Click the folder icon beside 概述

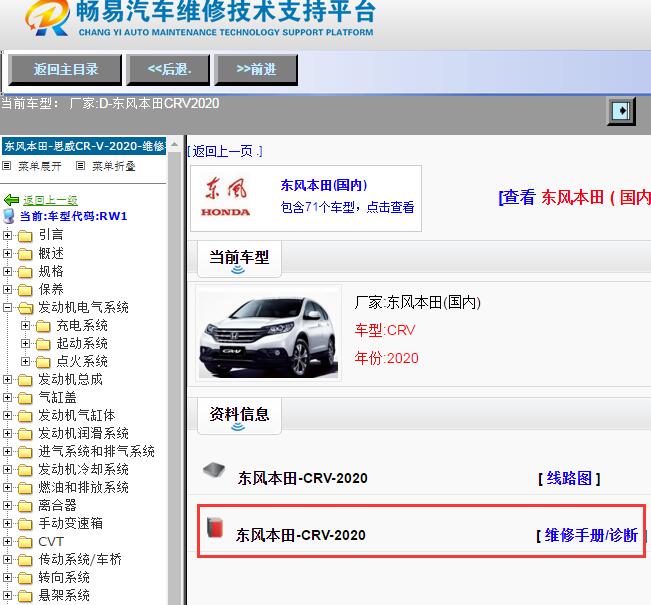click(25, 254)
